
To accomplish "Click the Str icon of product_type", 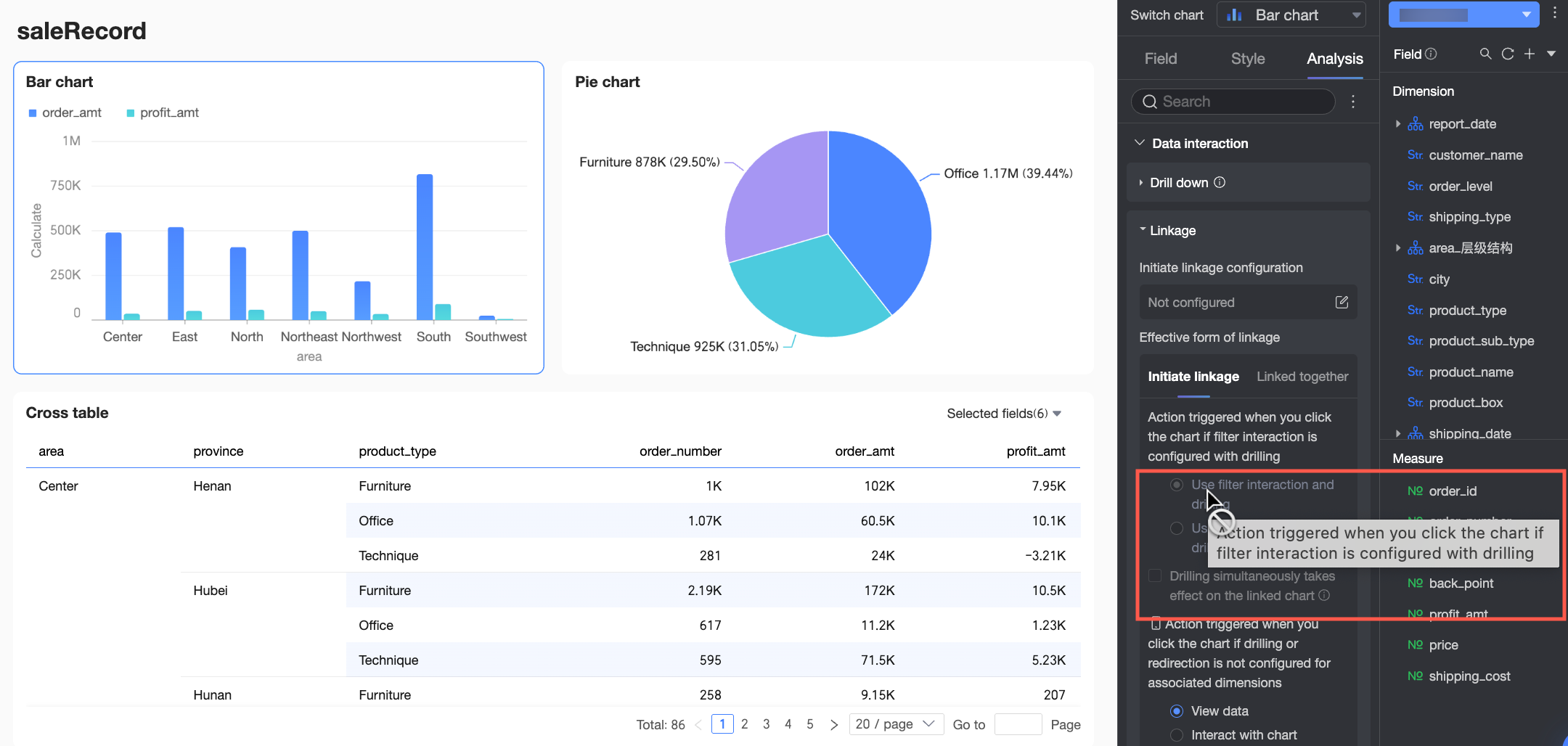I will (x=1415, y=310).
